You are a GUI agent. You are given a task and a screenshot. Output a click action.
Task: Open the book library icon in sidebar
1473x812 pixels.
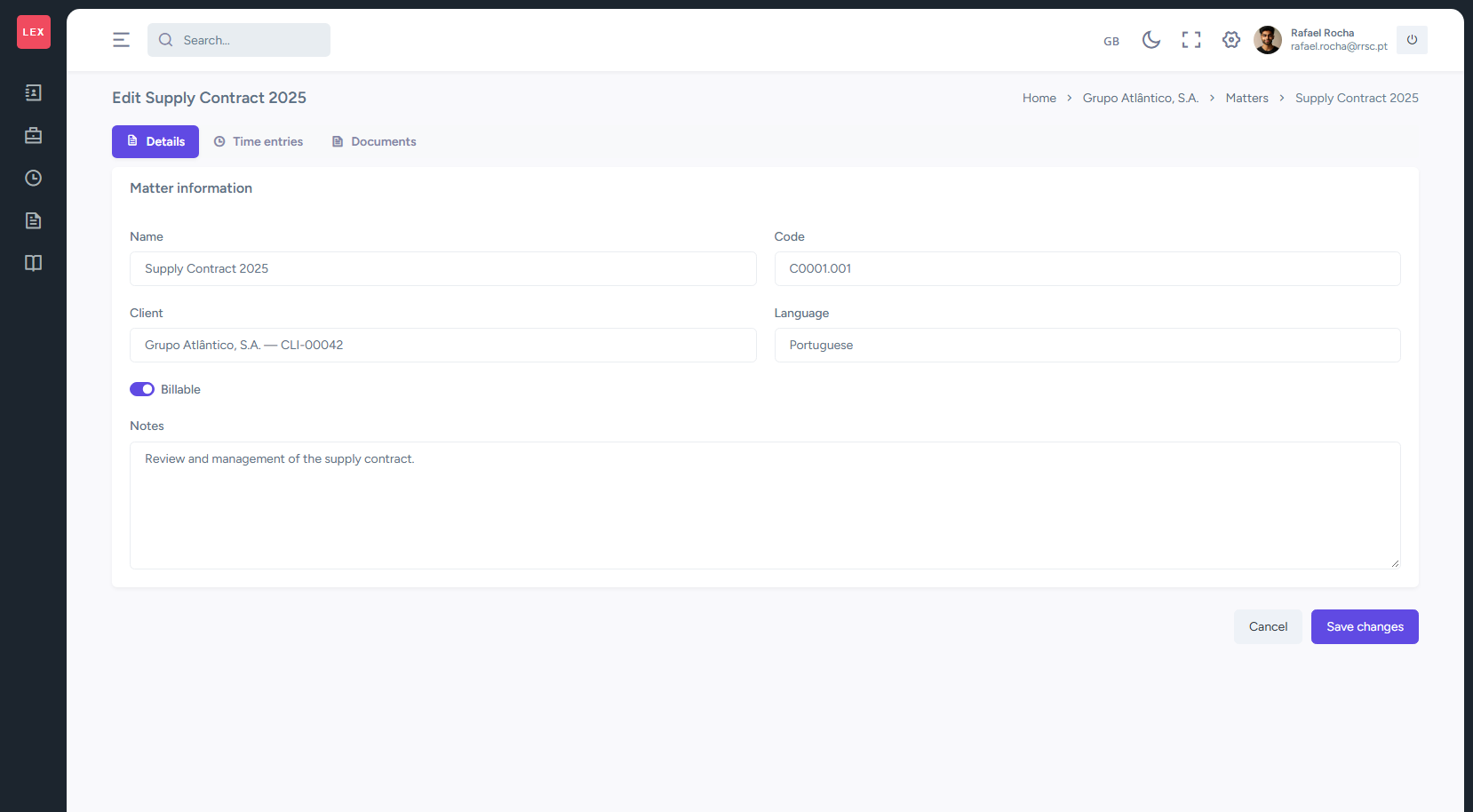pyautogui.click(x=33, y=263)
